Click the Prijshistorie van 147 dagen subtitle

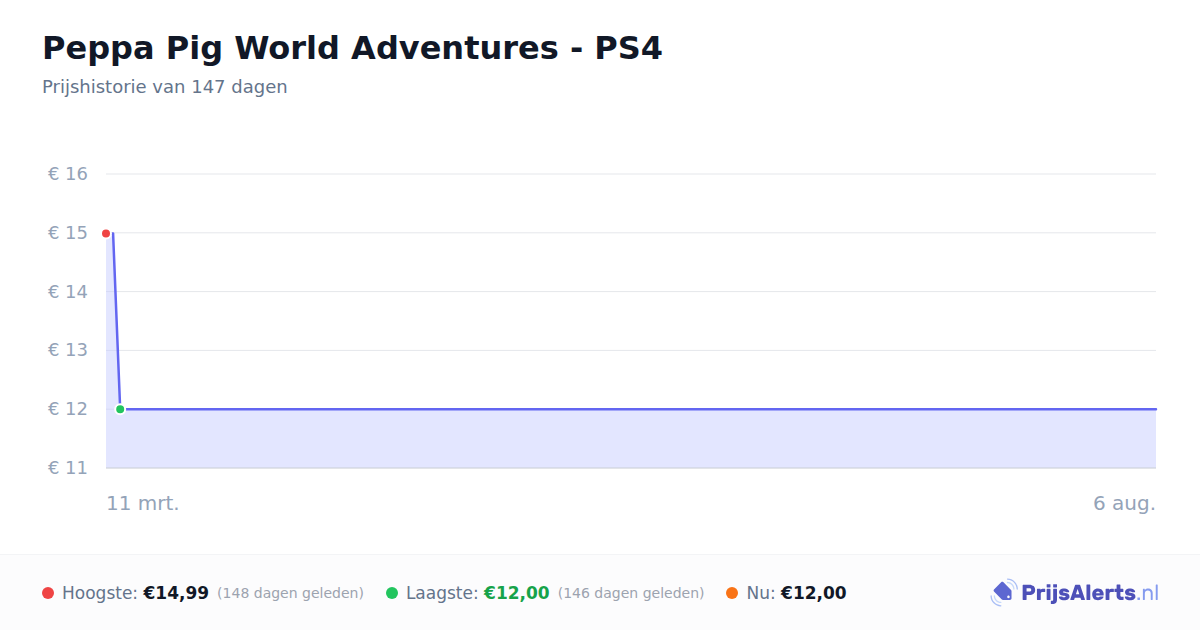tap(165, 87)
